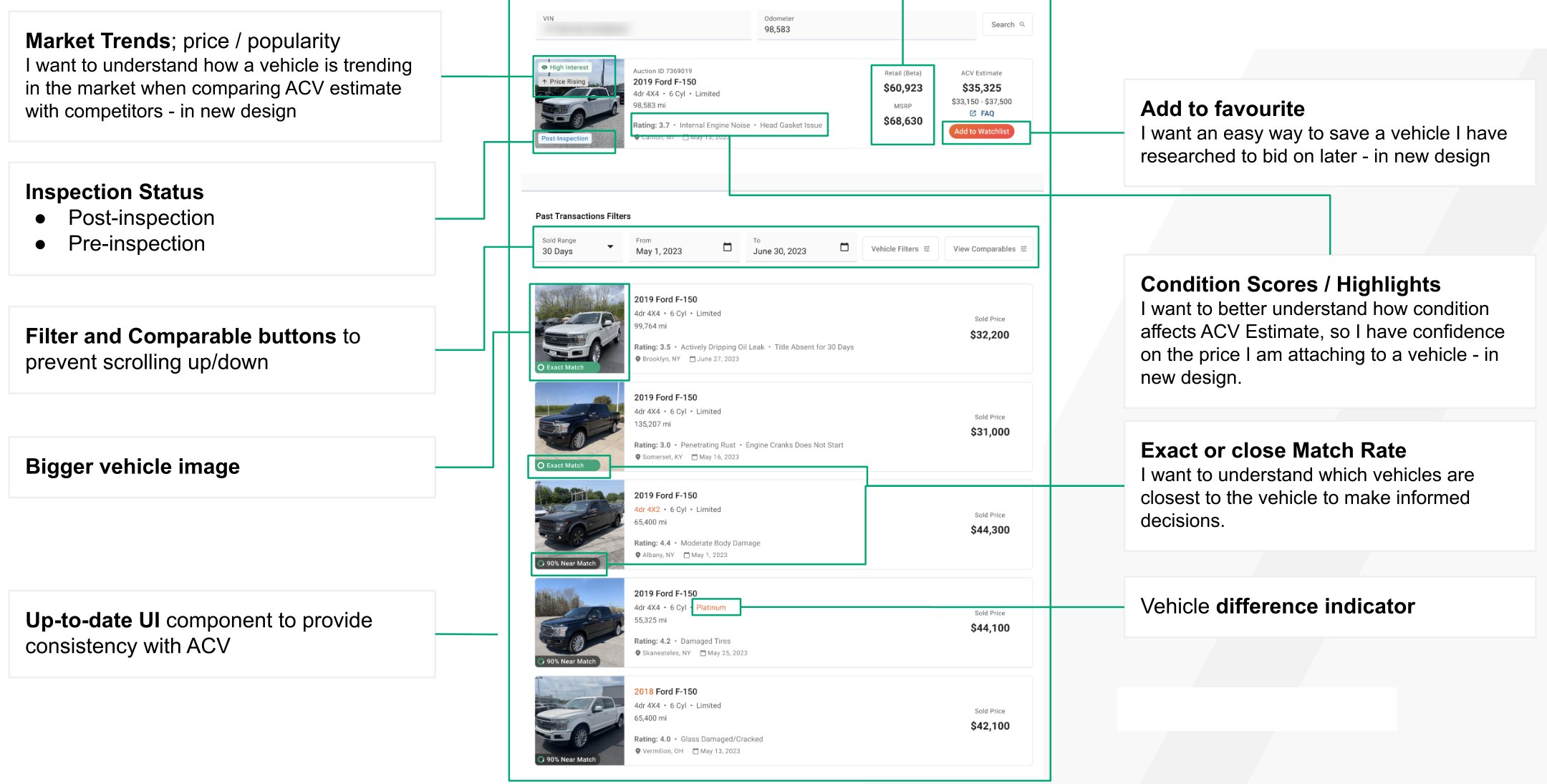
Task: Click the Platinum trim difference label
Action: pos(710,608)
